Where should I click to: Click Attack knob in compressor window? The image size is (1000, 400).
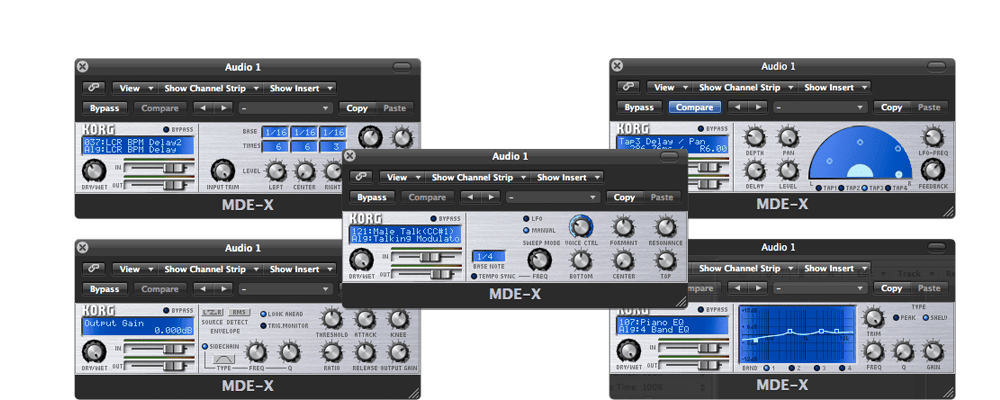365,319
